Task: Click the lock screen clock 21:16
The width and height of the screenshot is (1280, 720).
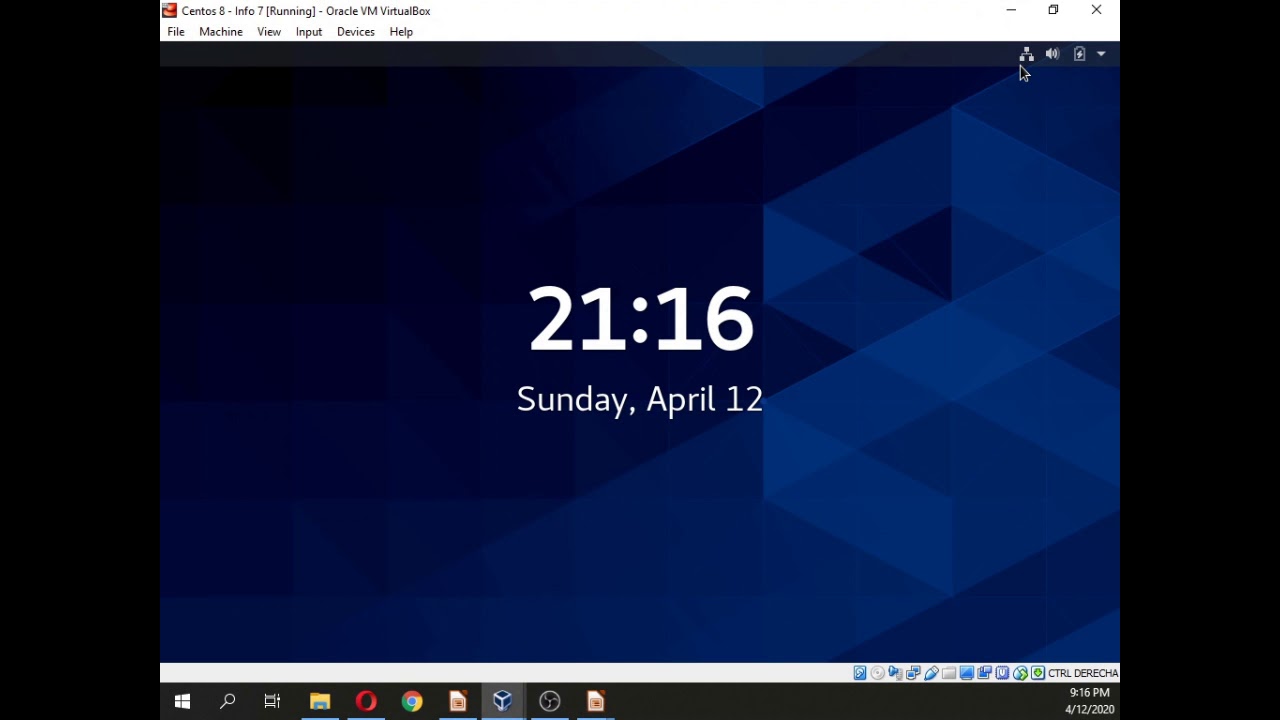Action: [x=640, y=319]
